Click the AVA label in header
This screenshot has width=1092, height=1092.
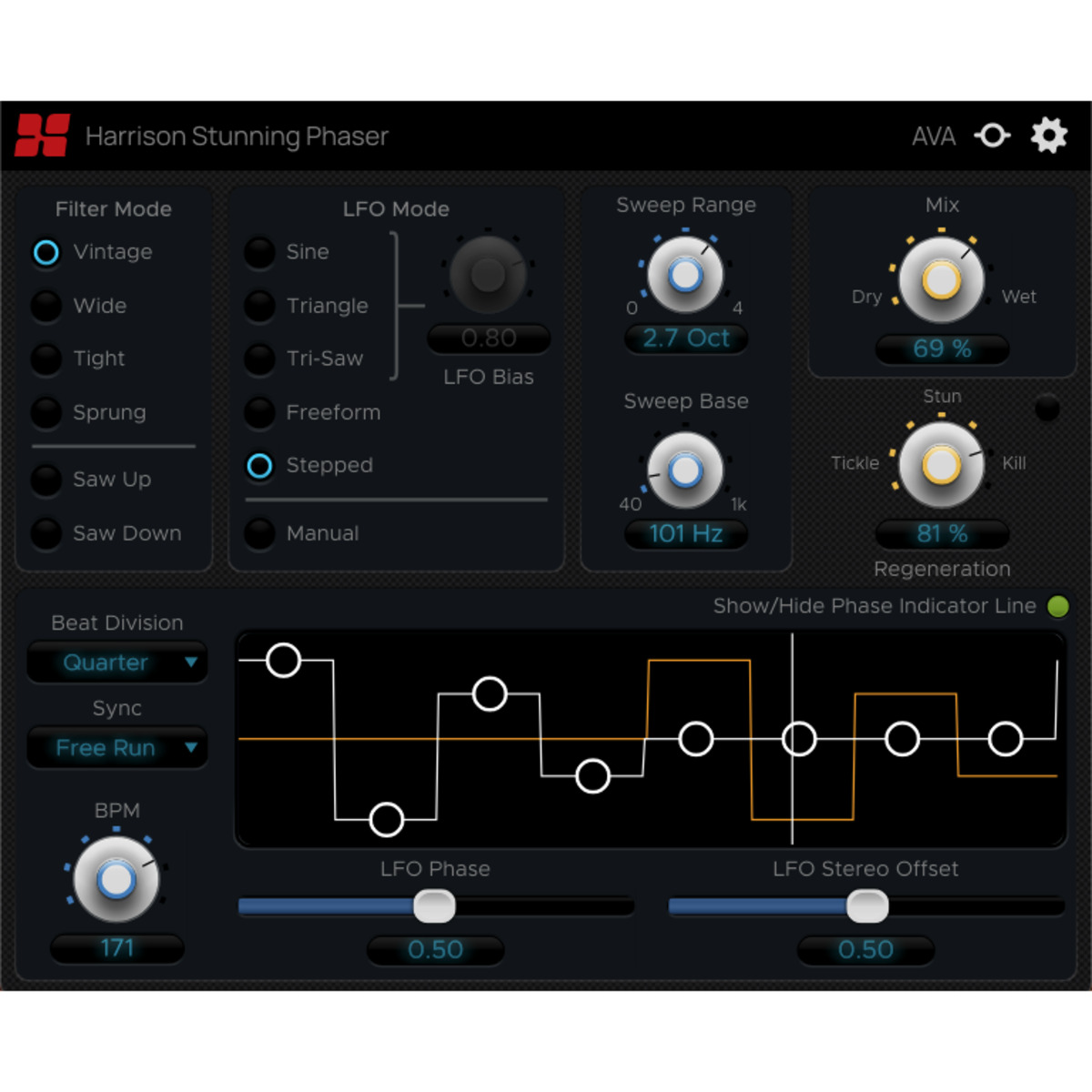point(934,136)
